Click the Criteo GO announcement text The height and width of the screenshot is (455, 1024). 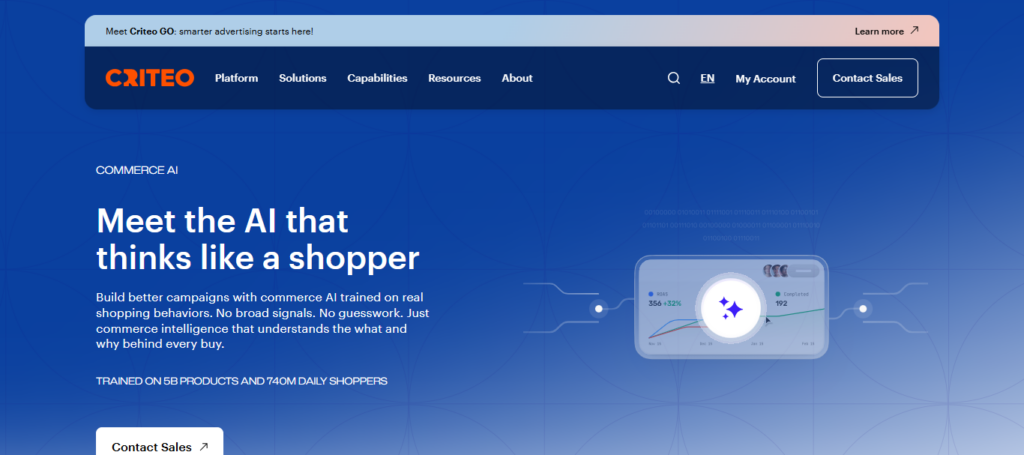[x=209, y=31]
